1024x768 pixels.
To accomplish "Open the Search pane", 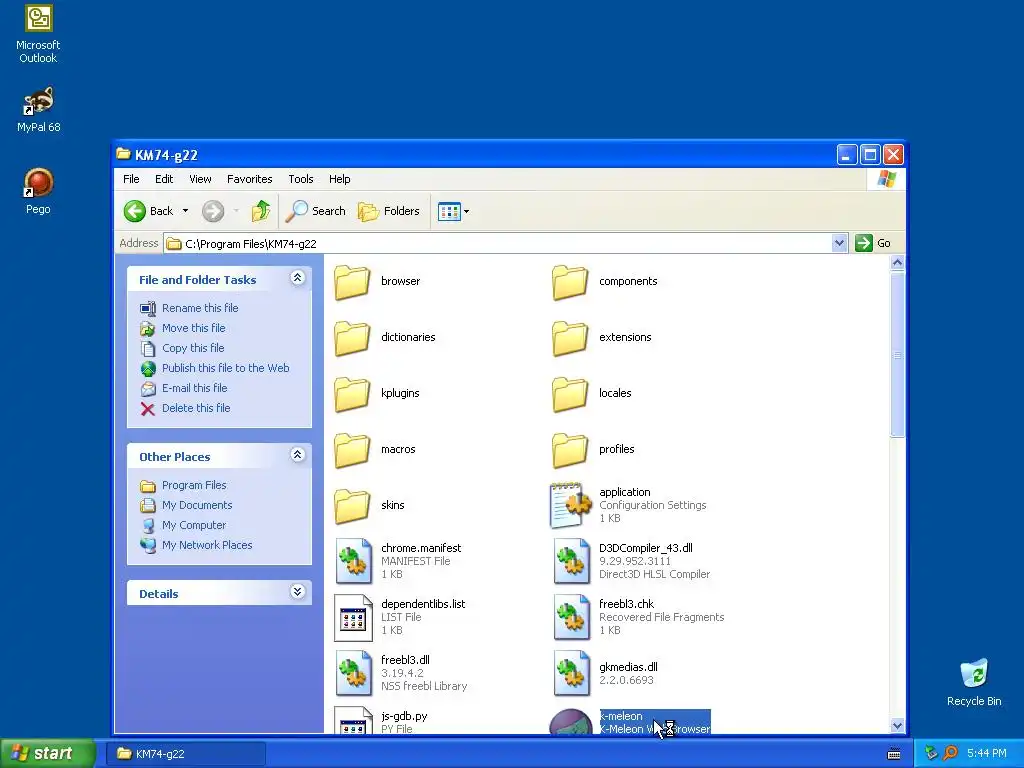I will (315, 211).
